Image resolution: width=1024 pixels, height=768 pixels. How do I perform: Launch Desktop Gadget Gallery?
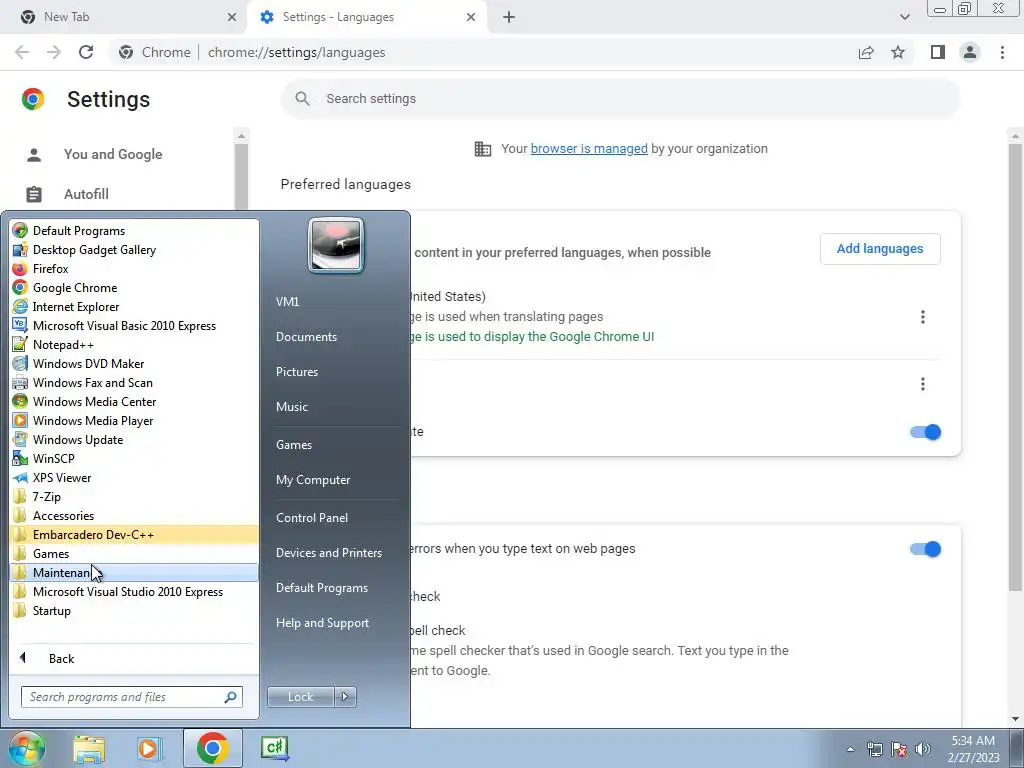coord(135,249)
